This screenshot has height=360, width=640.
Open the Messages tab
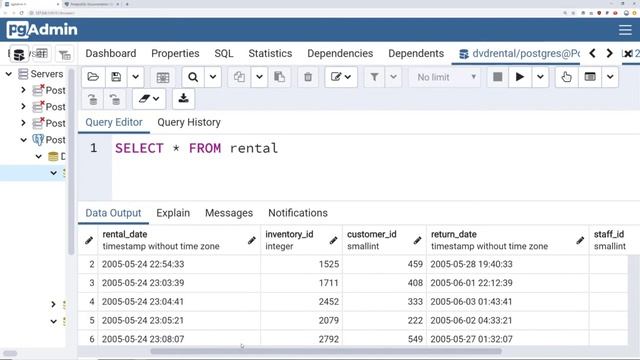[x=229, y=213]
